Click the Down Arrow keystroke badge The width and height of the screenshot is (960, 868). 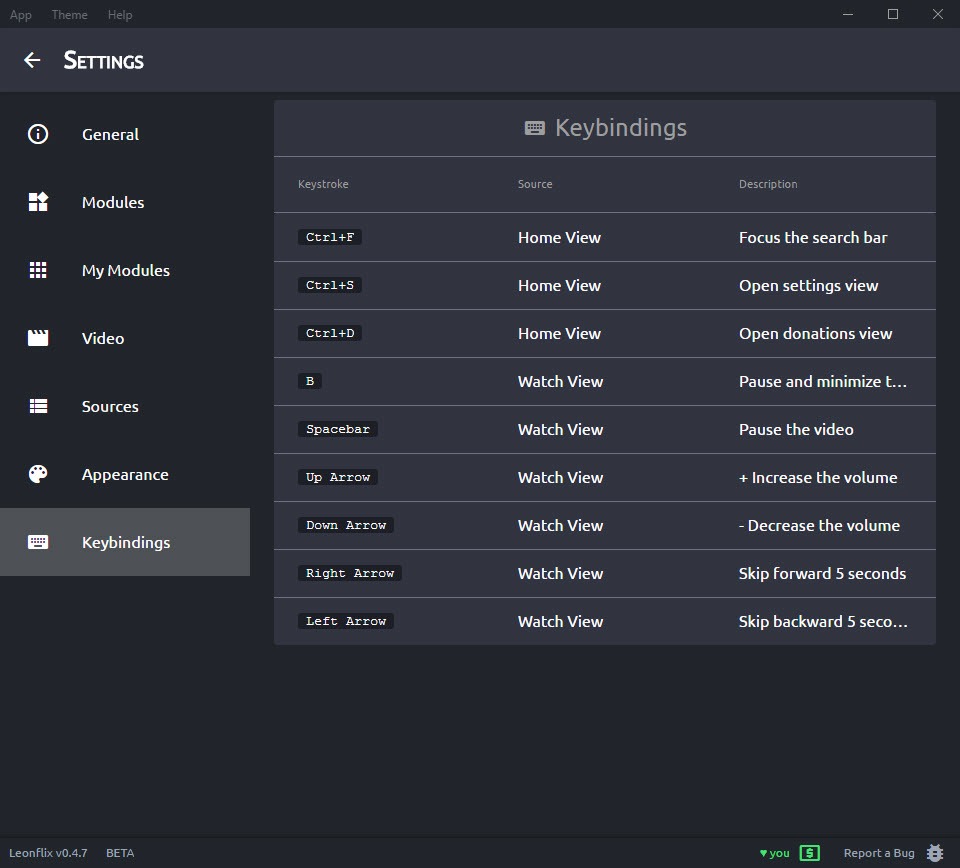346,525
